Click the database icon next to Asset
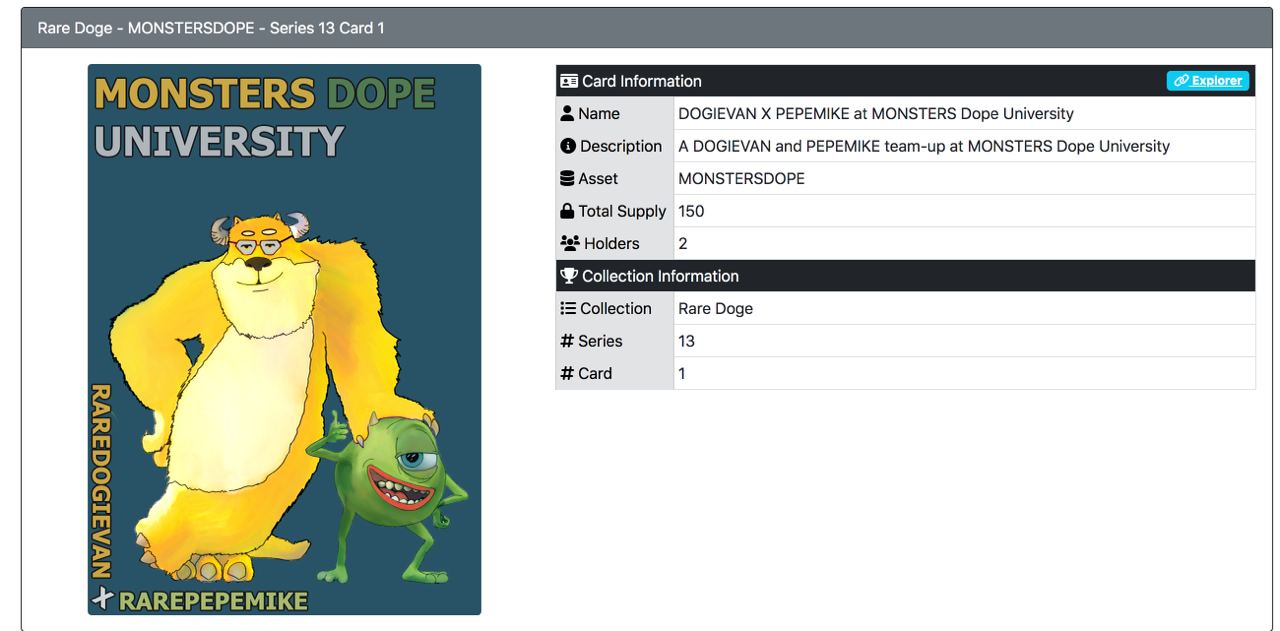This screenshot has height=631, width=1280. point(567,179)
